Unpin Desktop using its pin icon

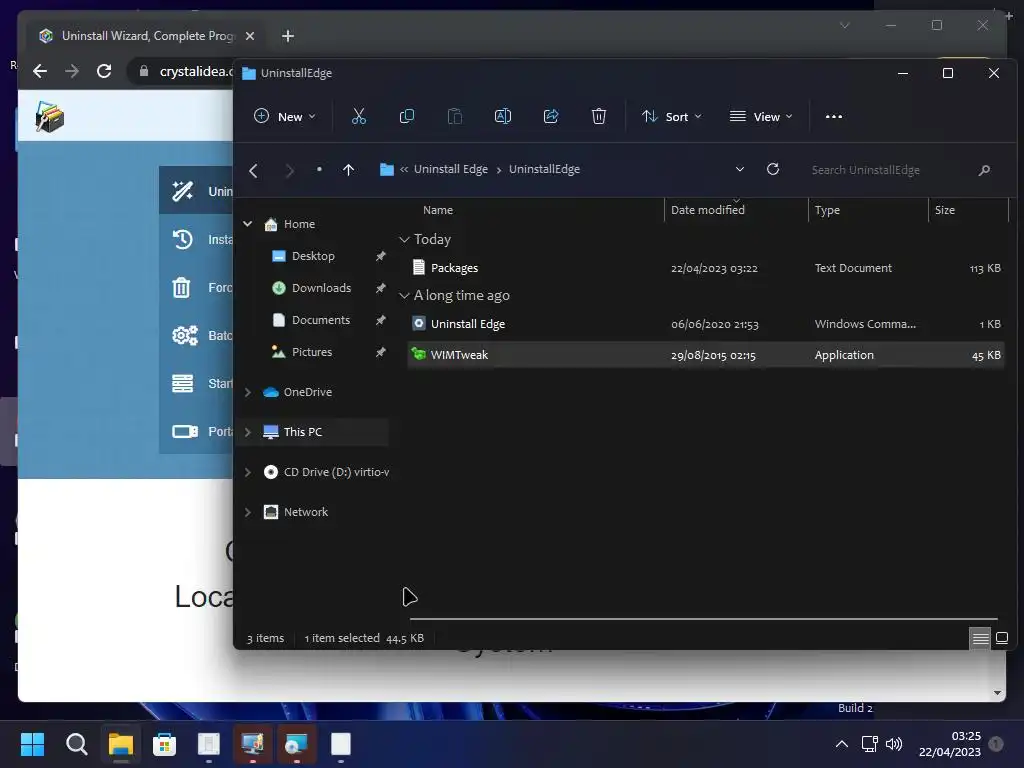coord(380,256)
